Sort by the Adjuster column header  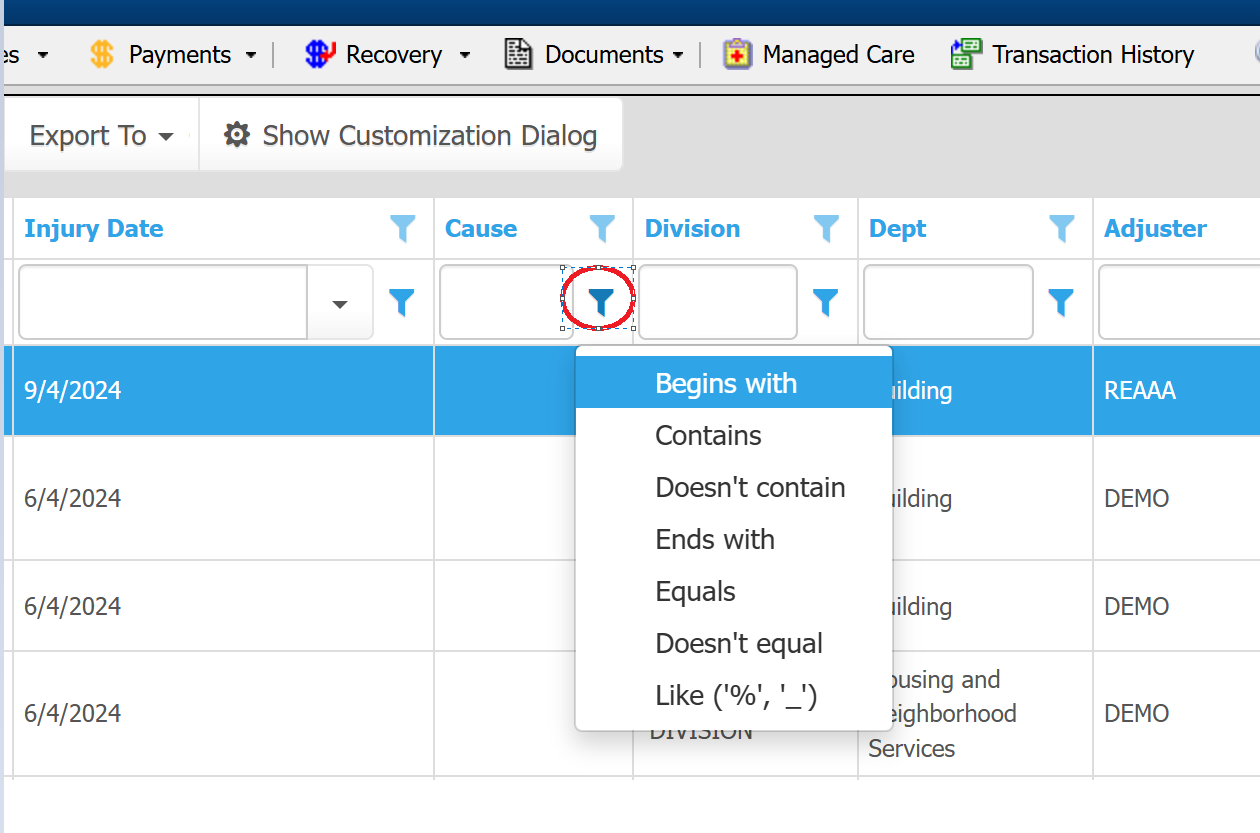(1155, 229)
